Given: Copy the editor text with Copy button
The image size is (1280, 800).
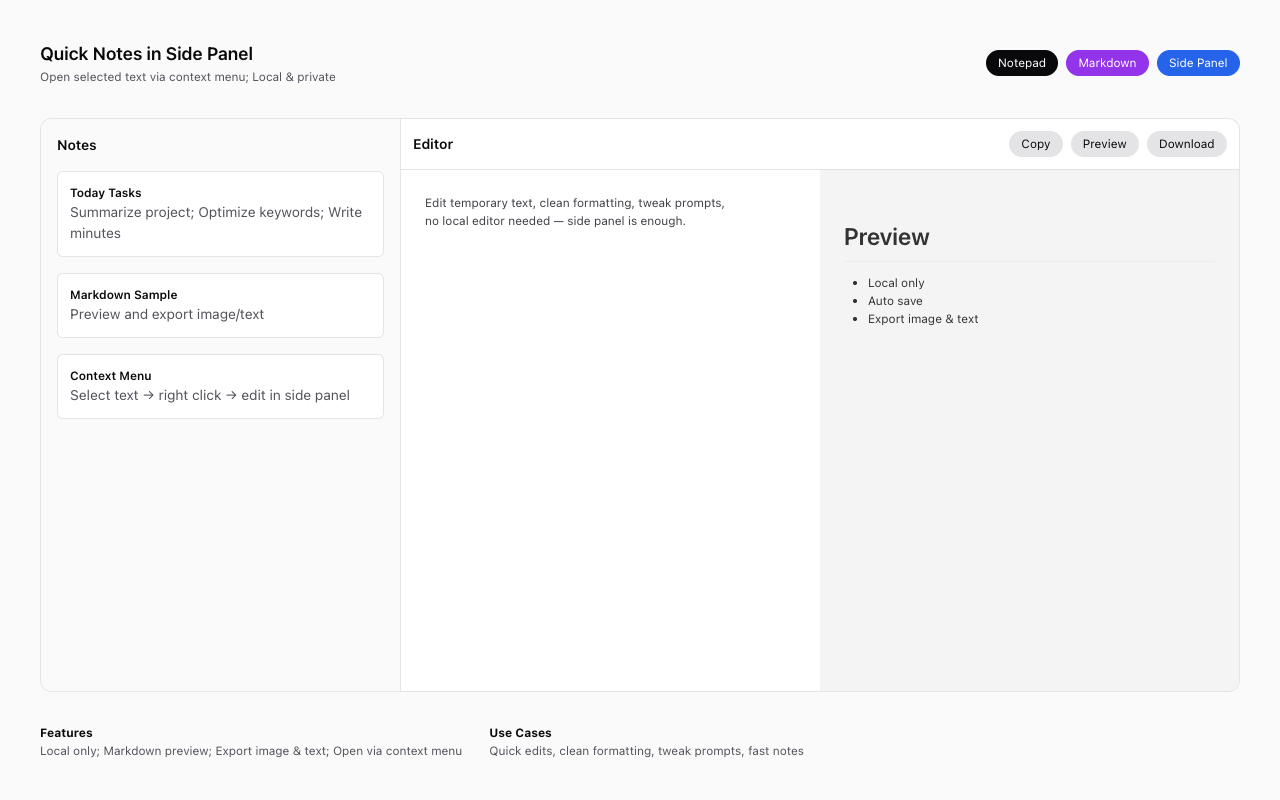Looking at the screenshot, I should 1035,144.
